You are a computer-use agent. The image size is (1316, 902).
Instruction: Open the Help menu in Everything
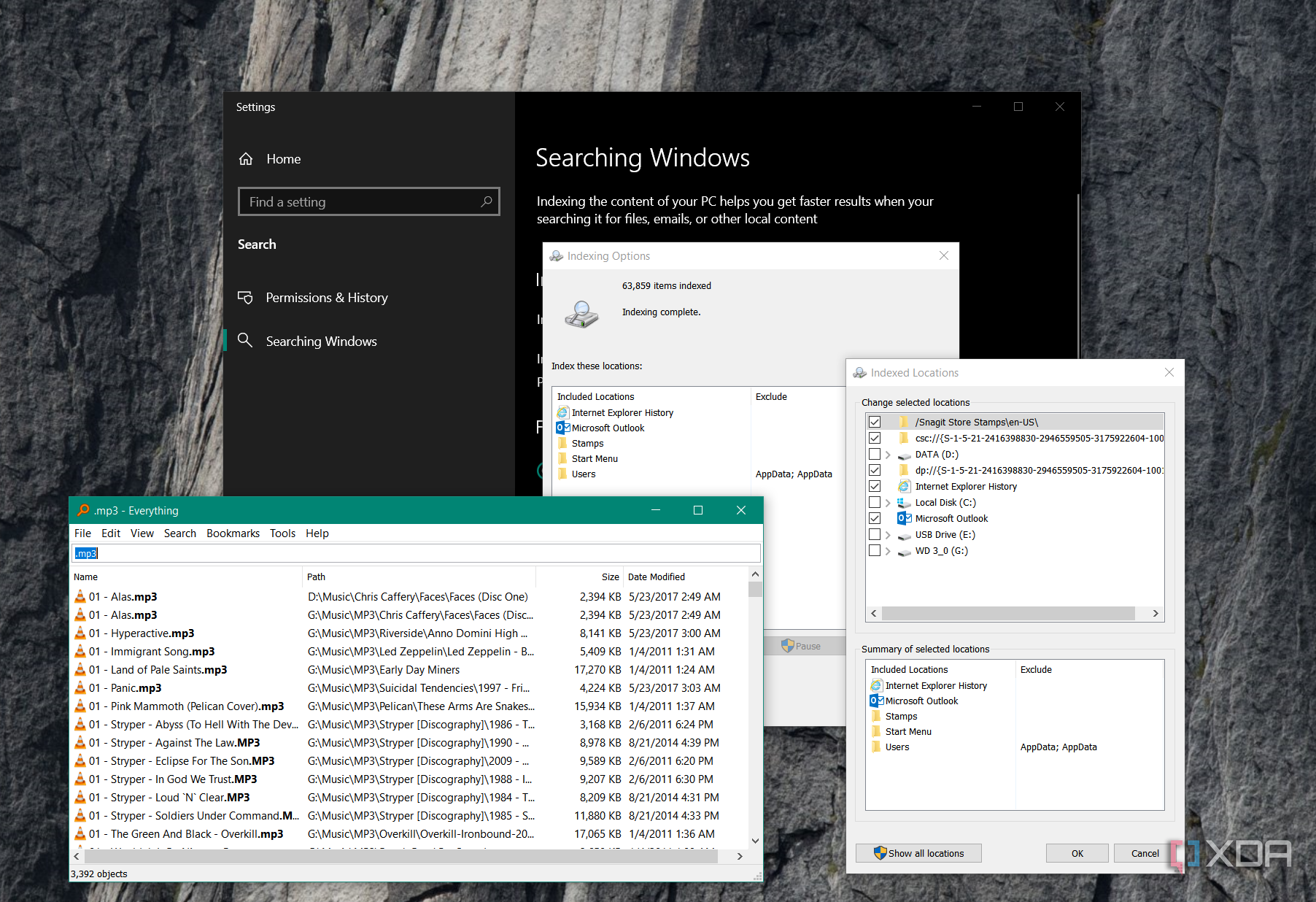[317, 533]
